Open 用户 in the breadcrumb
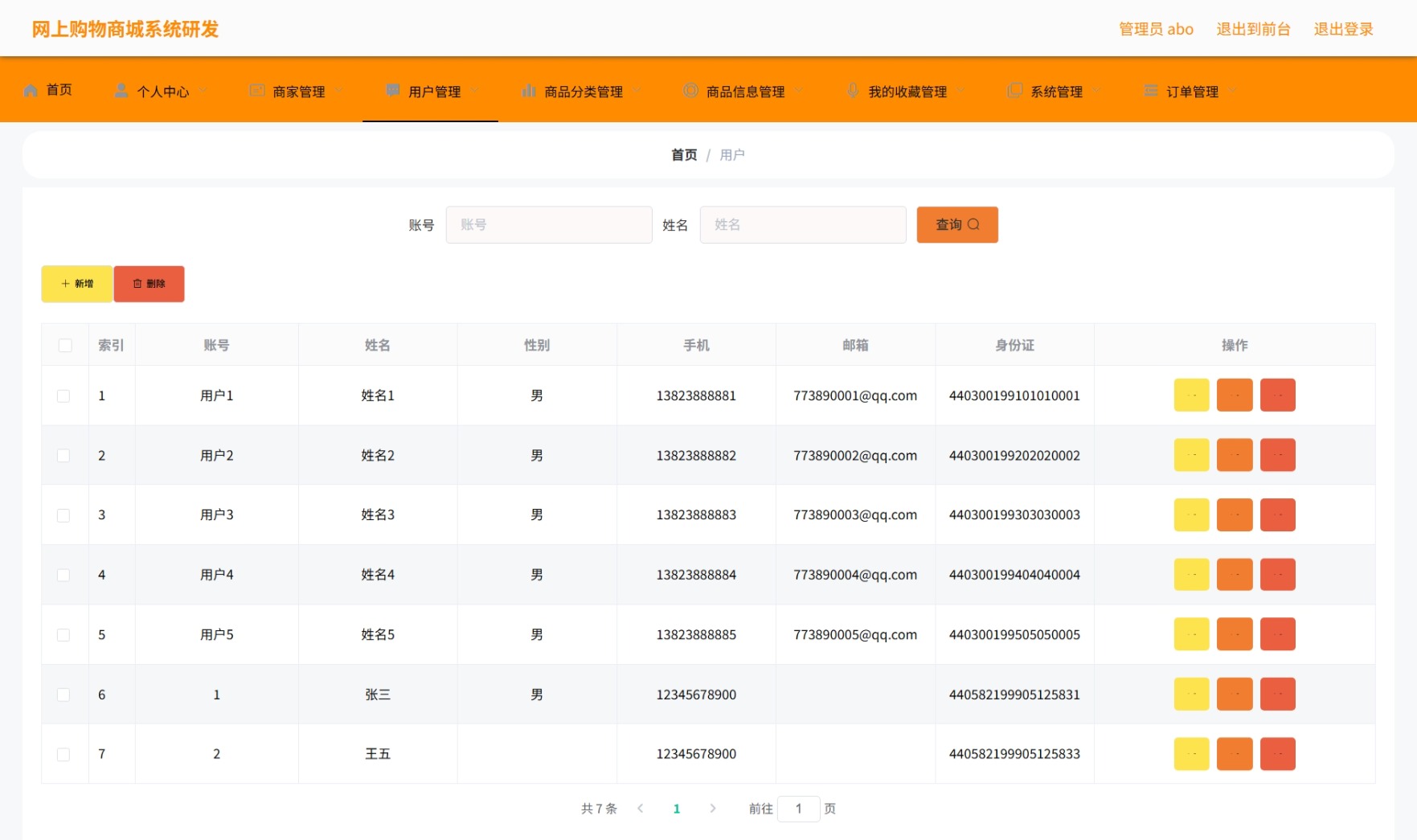1417x840 pixels. [732, 154]
